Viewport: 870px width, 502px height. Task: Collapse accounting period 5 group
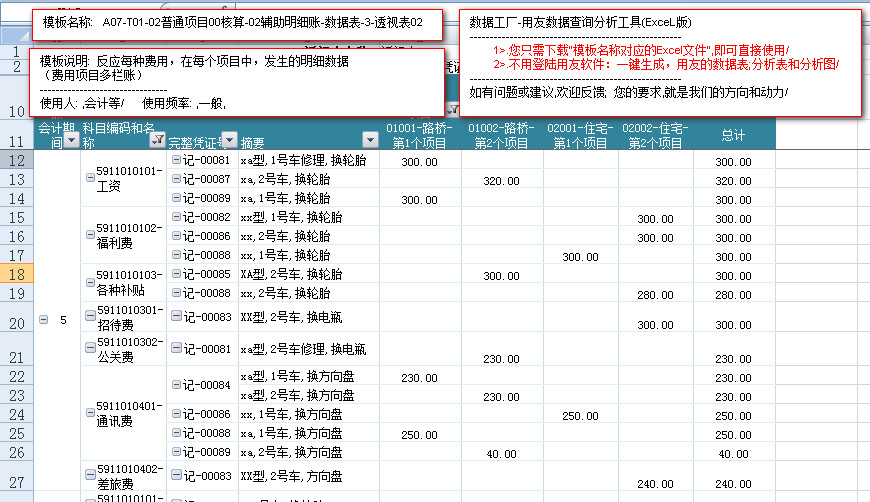(43, 320)
